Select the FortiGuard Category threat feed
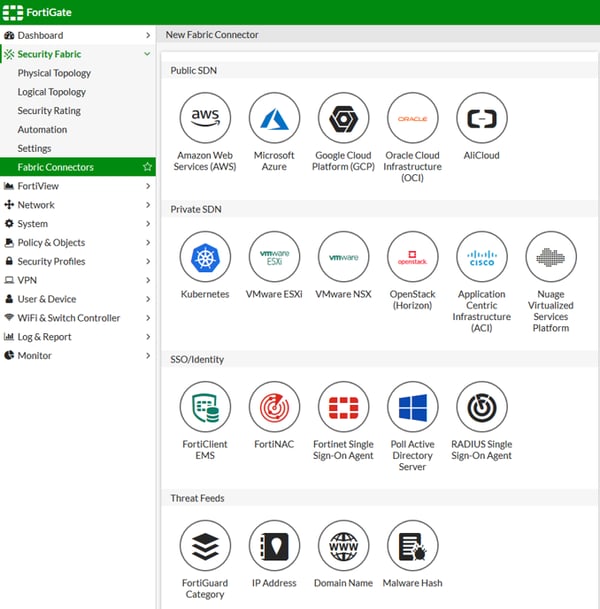 pos(205,546)
